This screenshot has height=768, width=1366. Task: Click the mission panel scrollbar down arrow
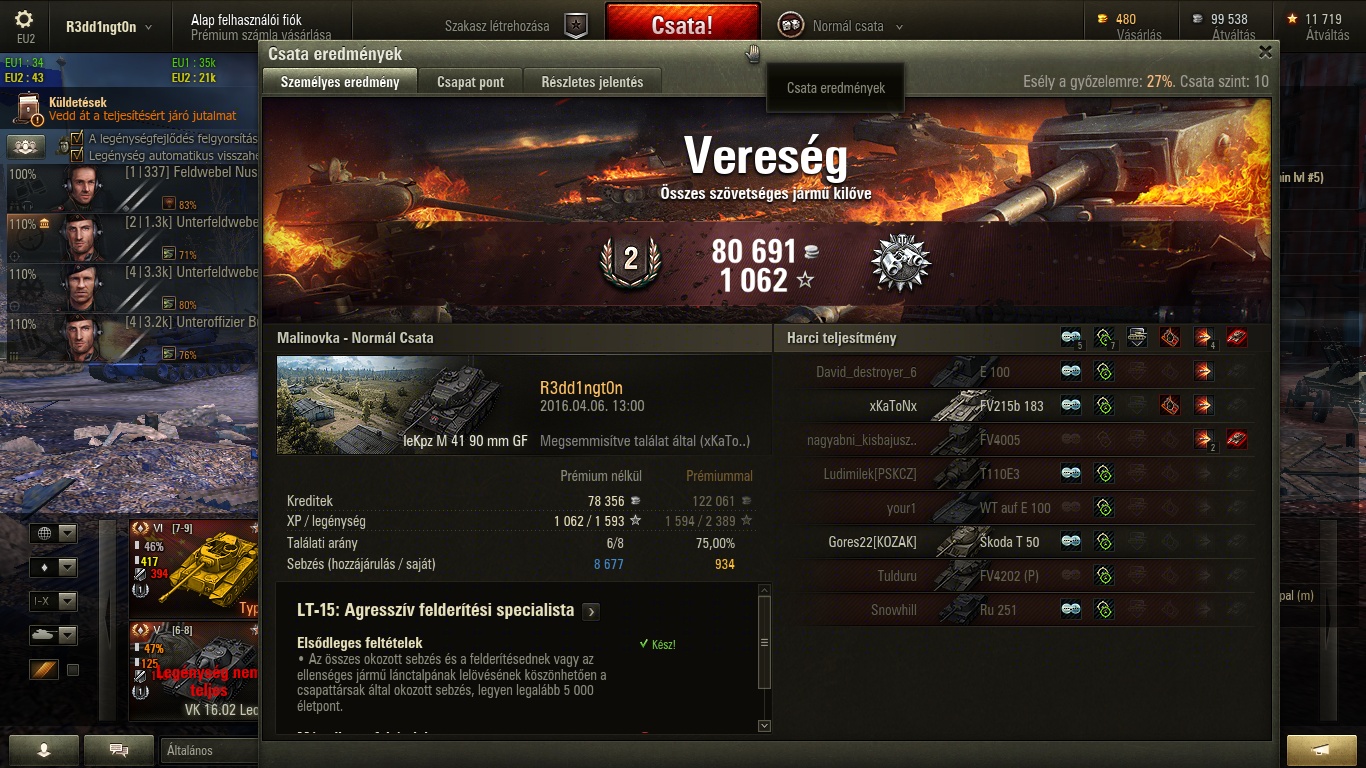pos(765,726)
